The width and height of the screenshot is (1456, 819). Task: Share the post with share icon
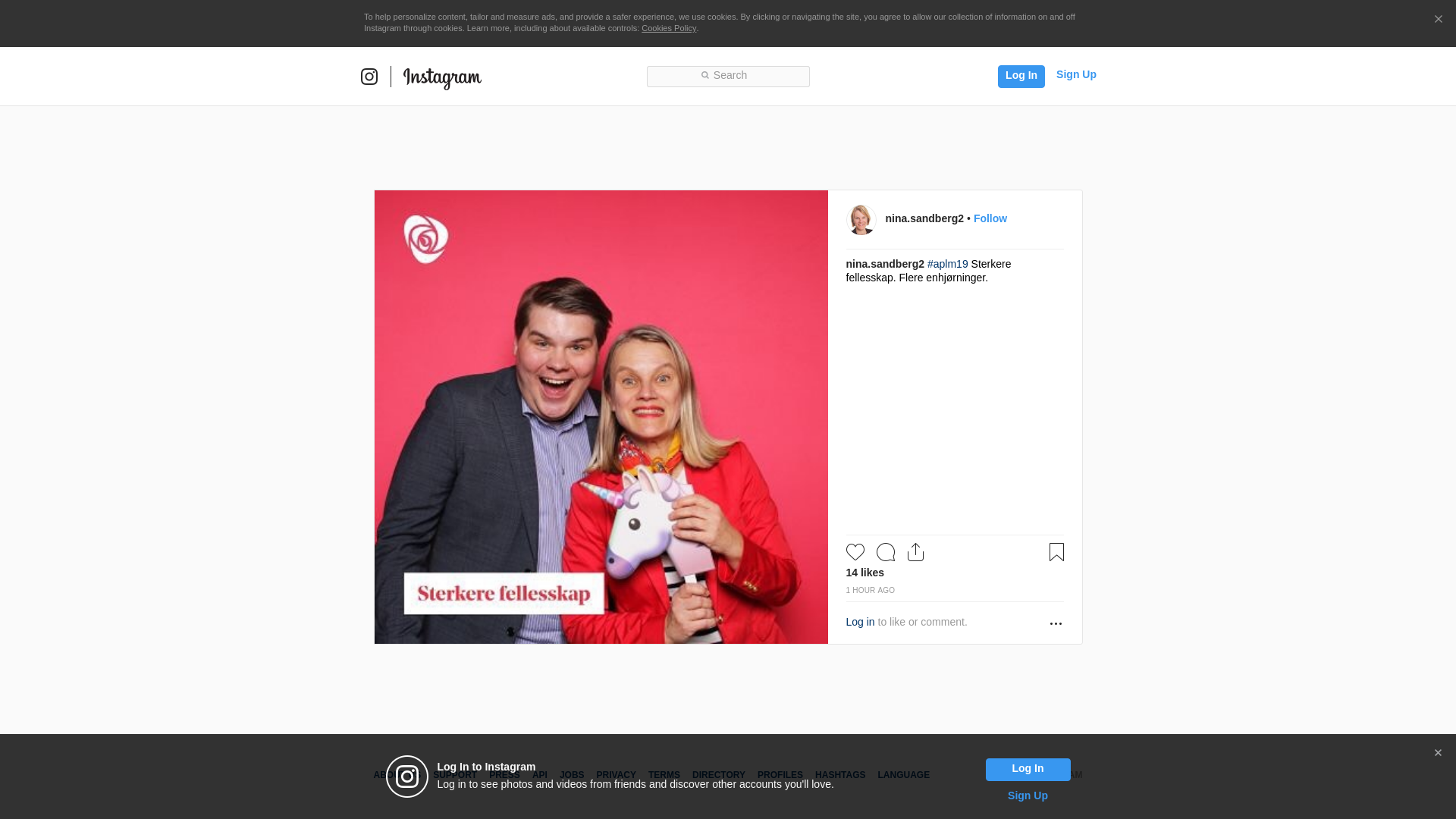coord(915,552)
